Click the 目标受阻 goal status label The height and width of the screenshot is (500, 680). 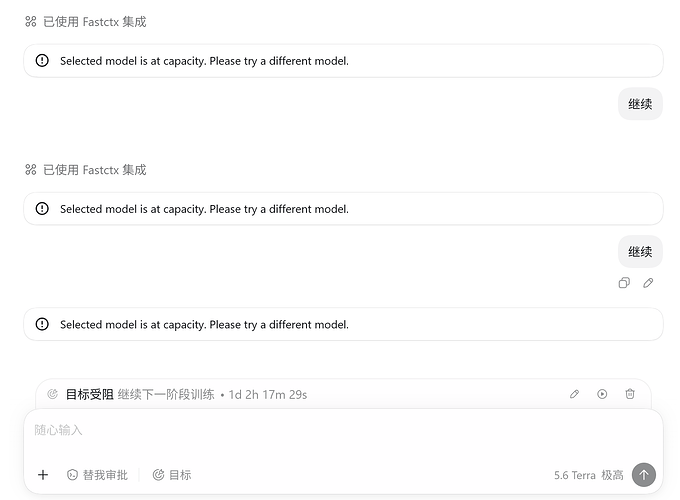coord(89,395)
